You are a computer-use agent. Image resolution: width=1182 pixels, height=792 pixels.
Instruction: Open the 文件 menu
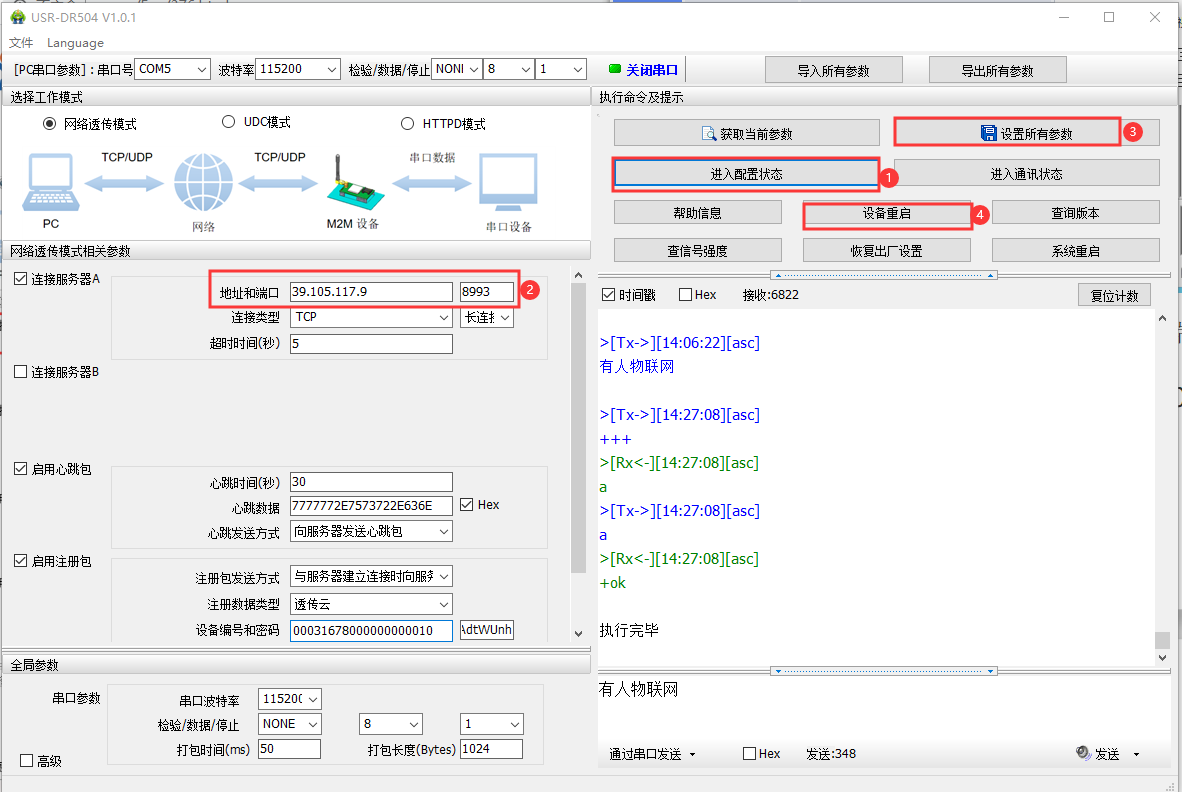21,43
